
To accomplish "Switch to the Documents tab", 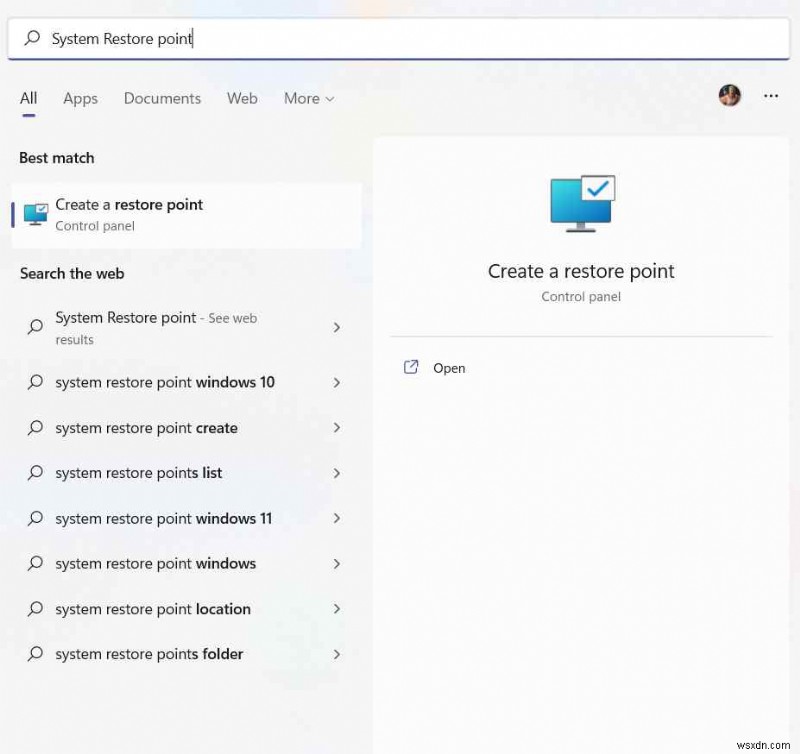I will 162,98.
